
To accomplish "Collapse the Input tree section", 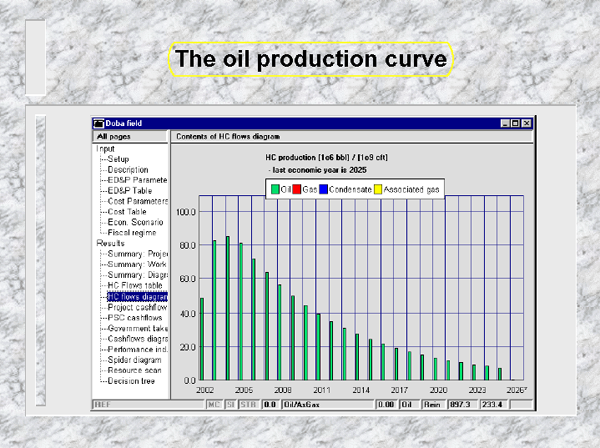I will 105,148.
